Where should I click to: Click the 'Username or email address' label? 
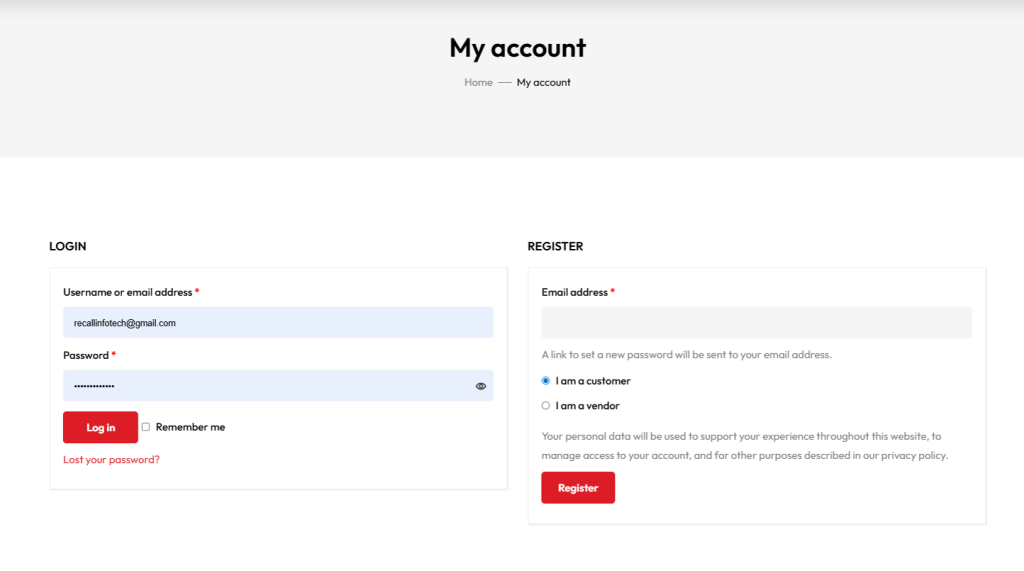[x=127, y=293]
